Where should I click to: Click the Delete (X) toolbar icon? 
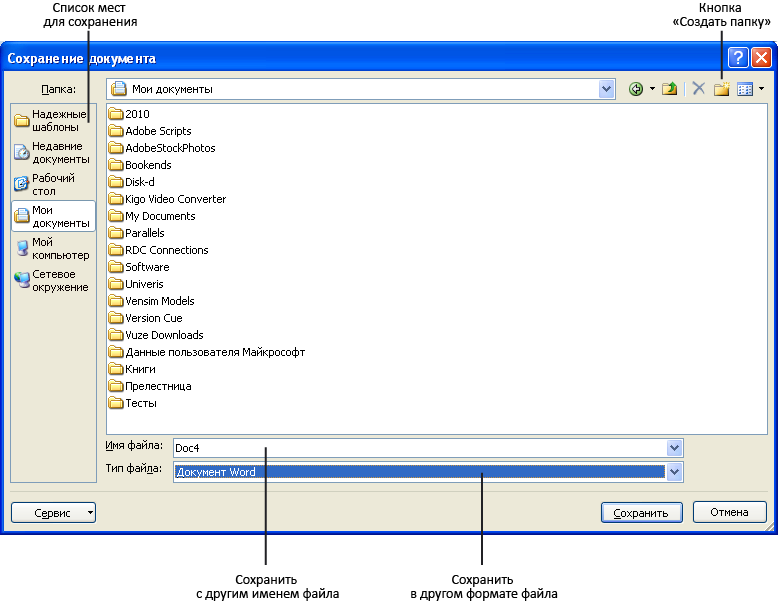(x=699, y=89)
